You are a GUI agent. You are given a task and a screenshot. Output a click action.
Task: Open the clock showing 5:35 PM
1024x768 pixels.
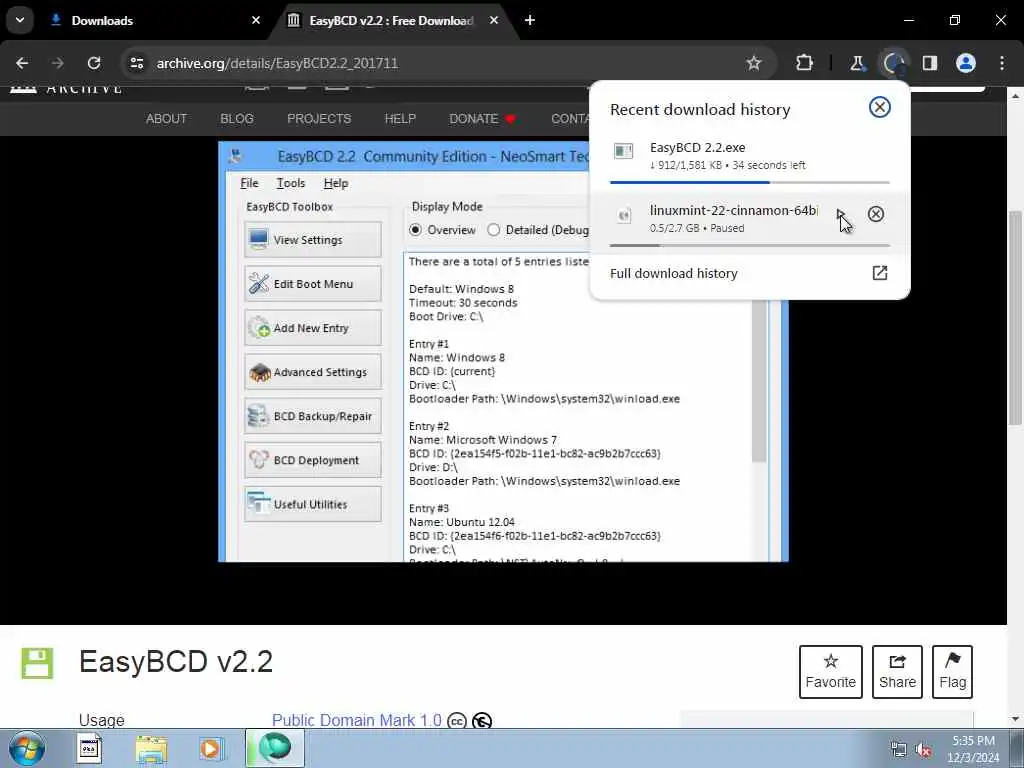tap(973, 748)
